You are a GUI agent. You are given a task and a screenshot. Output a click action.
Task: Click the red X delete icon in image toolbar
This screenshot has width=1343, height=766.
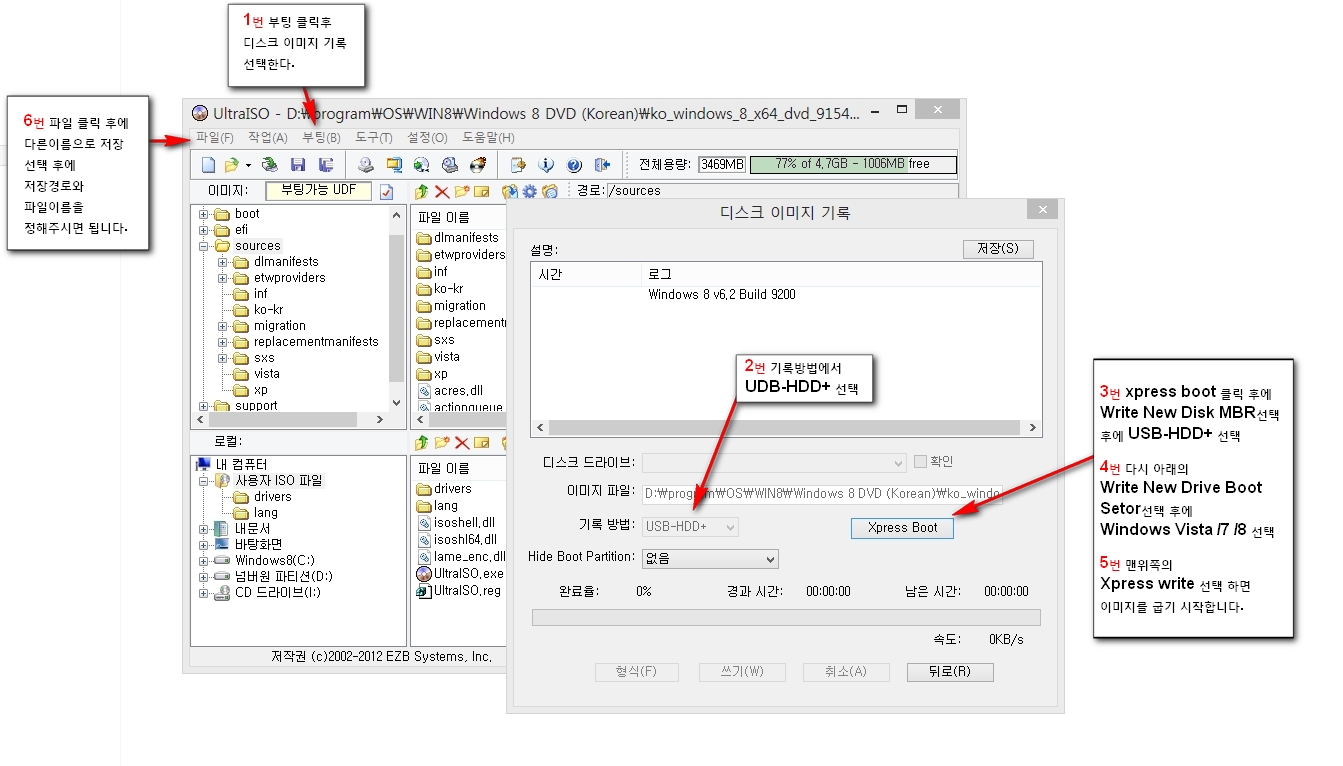[x=442, y=191]
